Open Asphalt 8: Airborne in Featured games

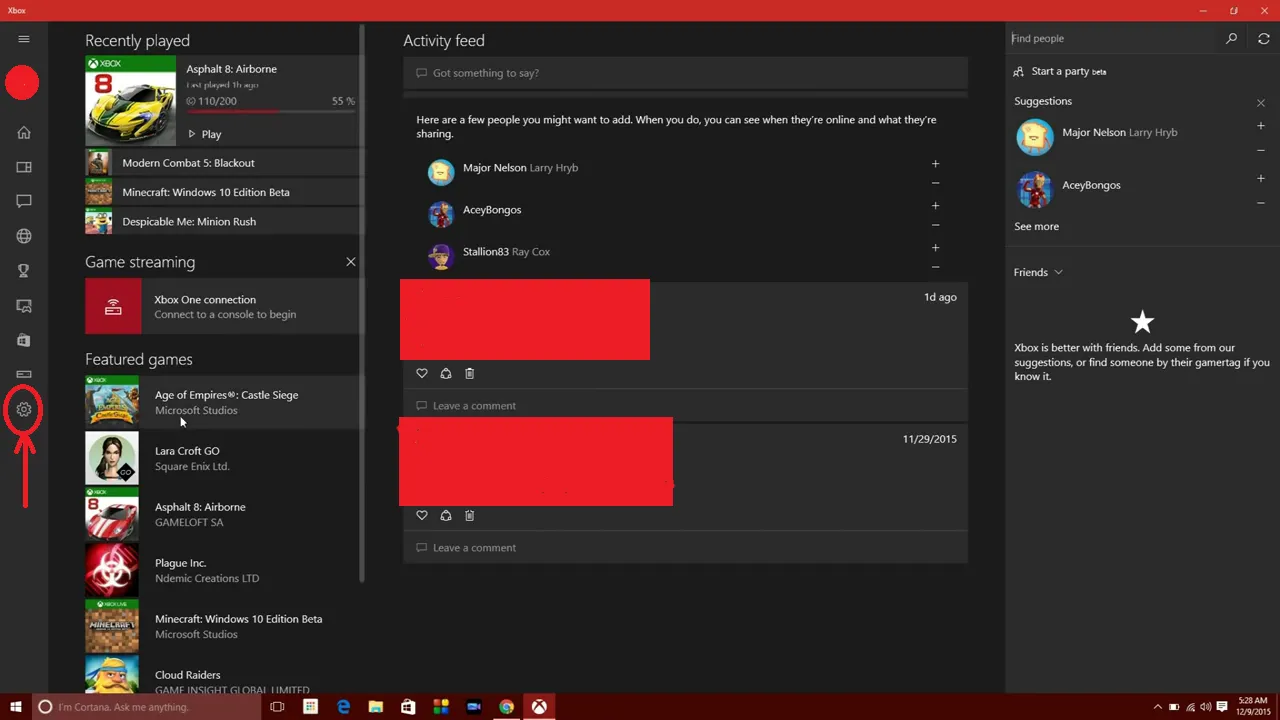[x=223, y=514]
